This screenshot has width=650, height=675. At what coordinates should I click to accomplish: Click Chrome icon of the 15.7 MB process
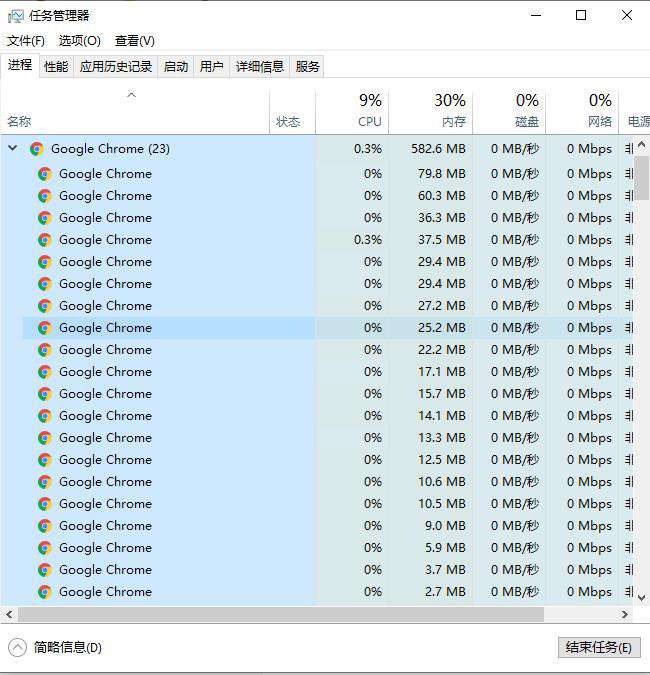[x=45, y=394]
